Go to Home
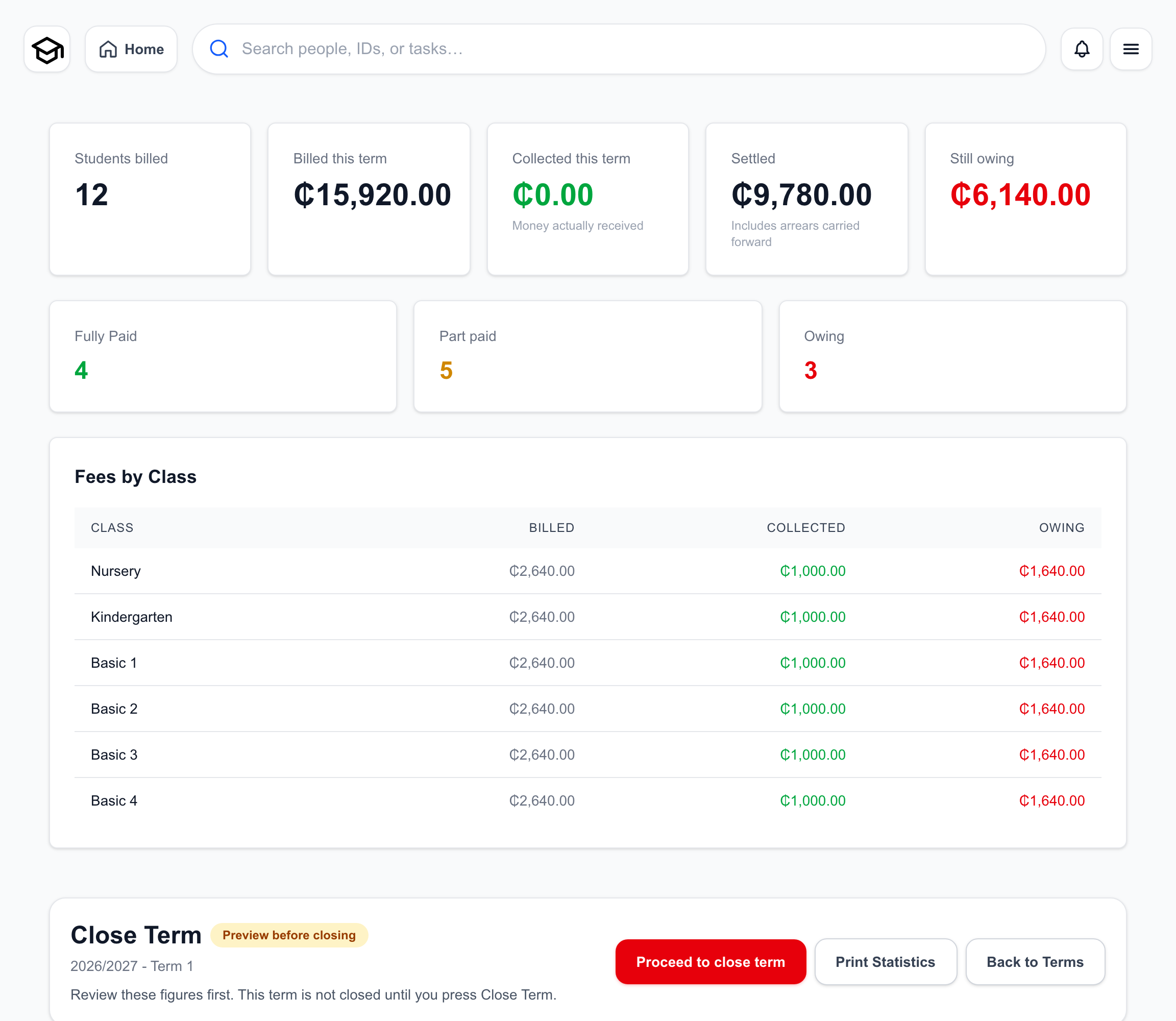Screen dimensions: 1176x1021 (x=131, y=50)
